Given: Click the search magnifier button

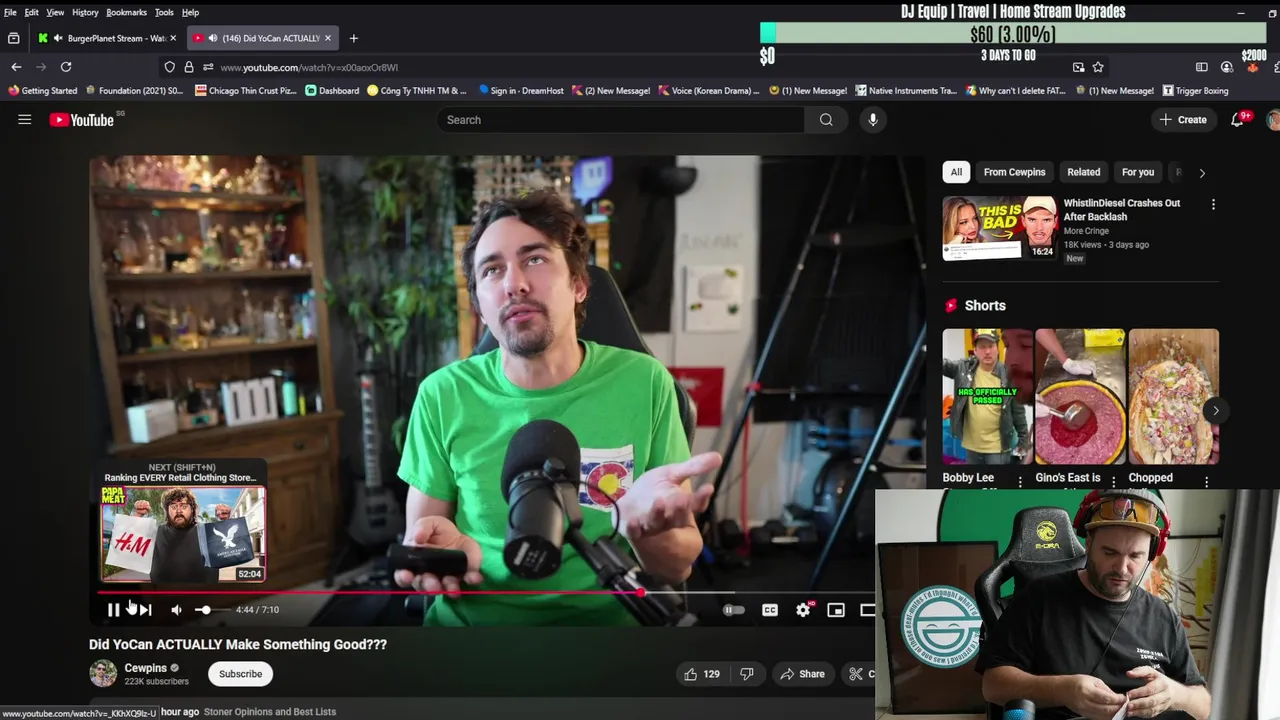Looking at the screenshot, I should click(x=826, y=120).
